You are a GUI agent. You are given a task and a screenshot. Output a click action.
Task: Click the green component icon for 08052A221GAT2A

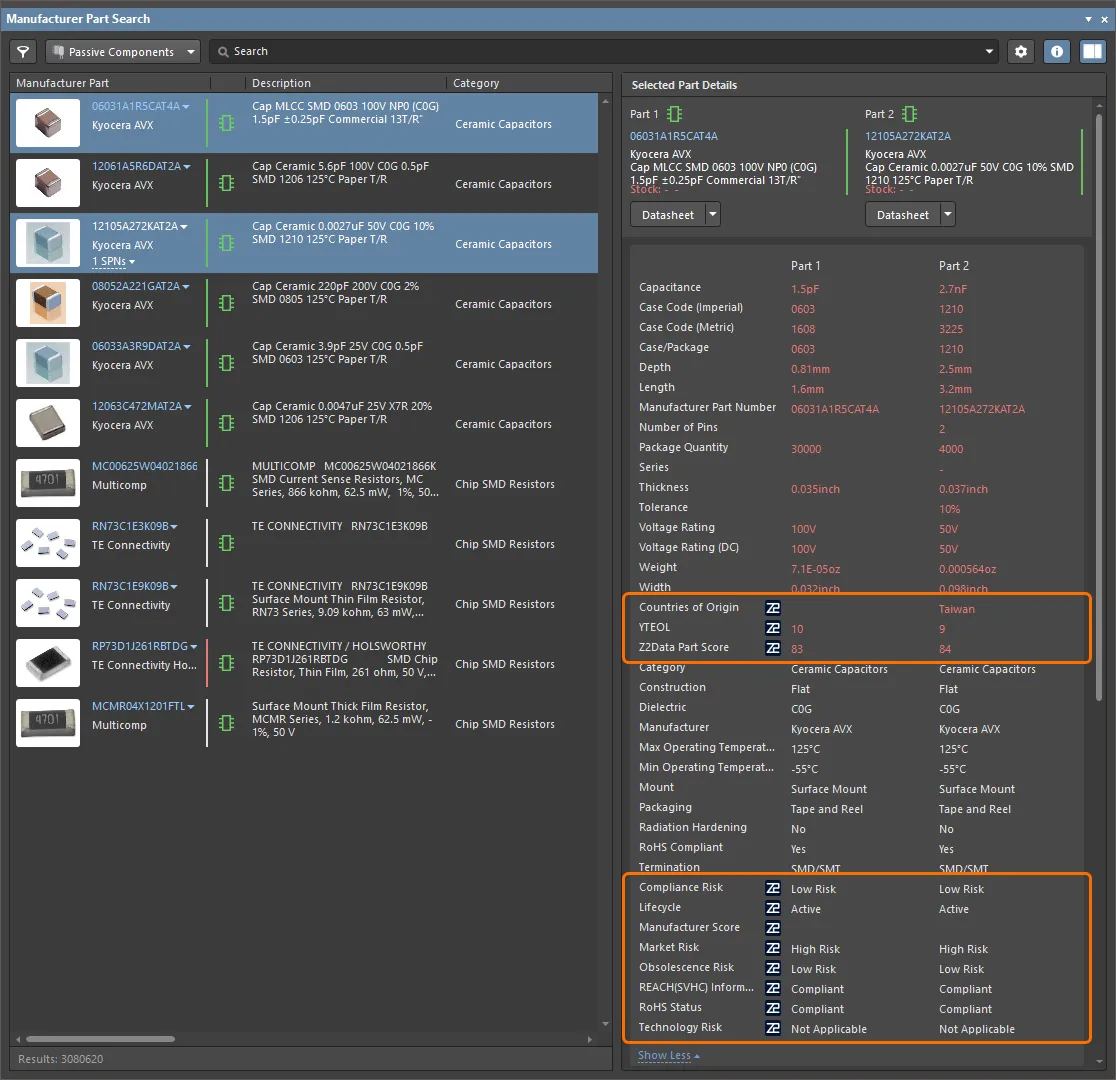(x=227, y=304)
